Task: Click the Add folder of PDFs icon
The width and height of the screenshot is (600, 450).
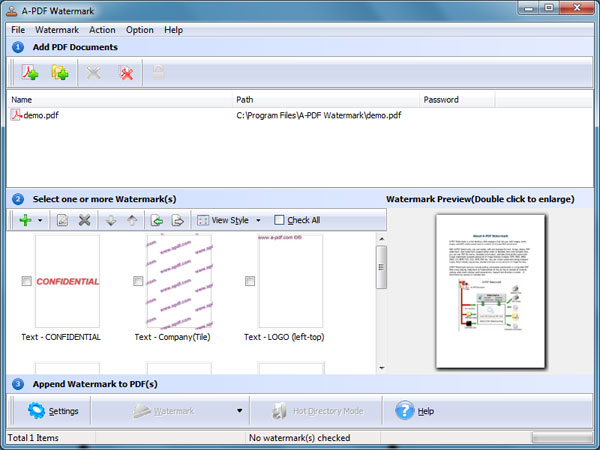Action: coord(60,72)
